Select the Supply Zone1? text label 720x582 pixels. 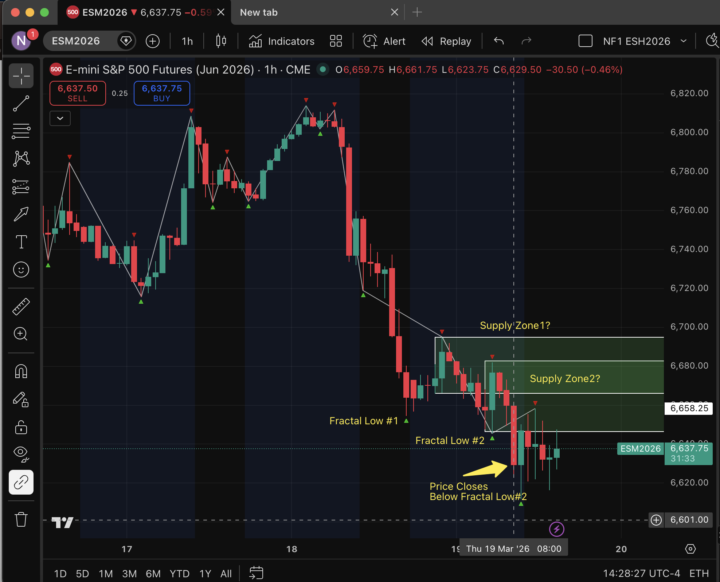515,326
